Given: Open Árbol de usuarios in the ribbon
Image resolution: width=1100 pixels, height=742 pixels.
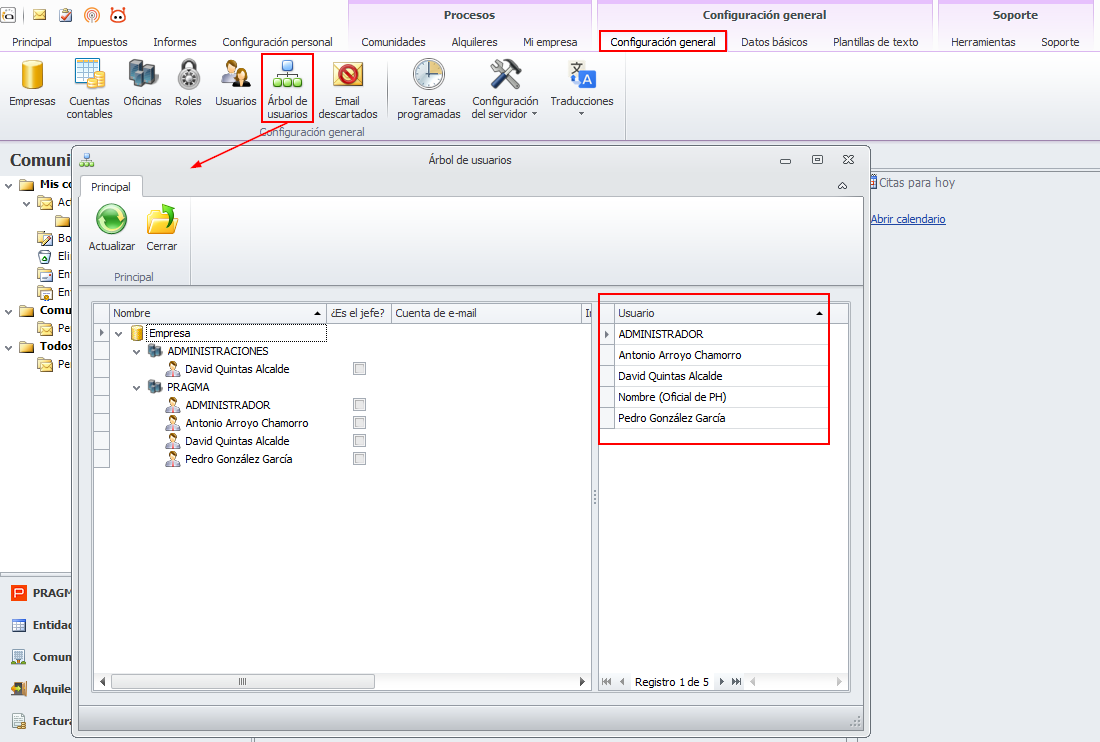Looking at the screenshot, I should [288, 89].
